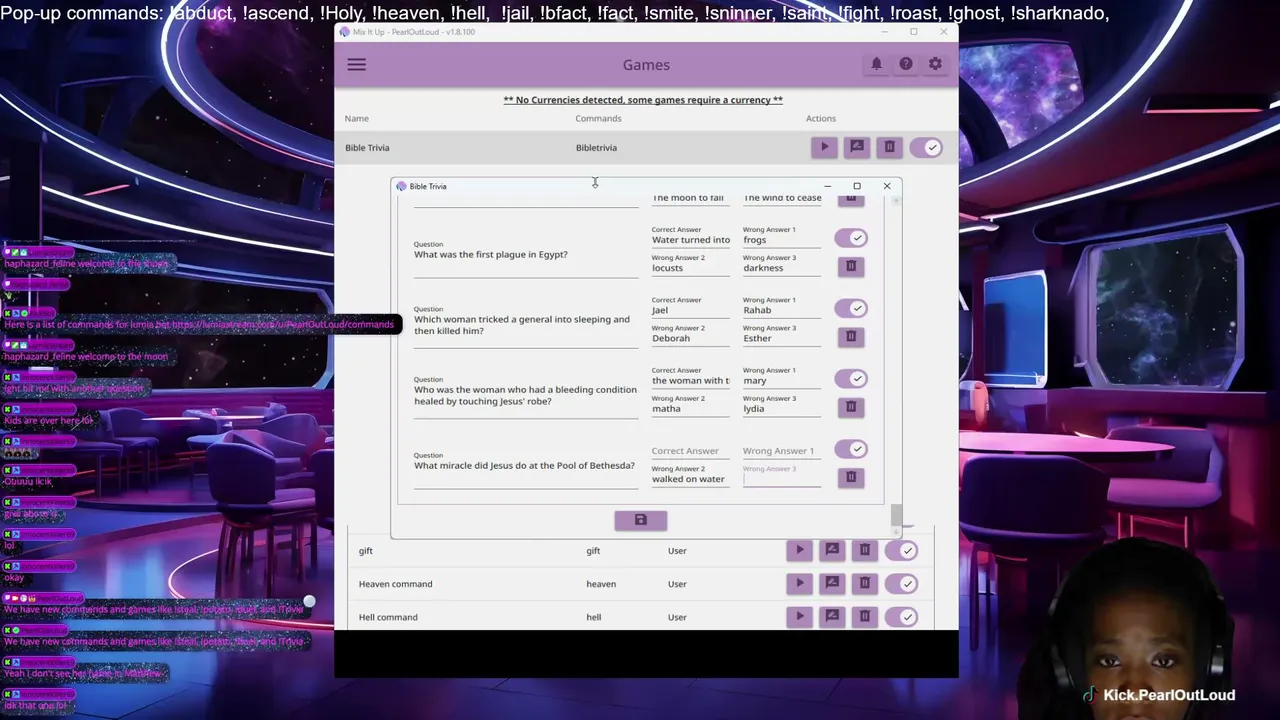Select the 'Heaven command' row name
Screen dimensions: 1280x720
coord(396,584)
